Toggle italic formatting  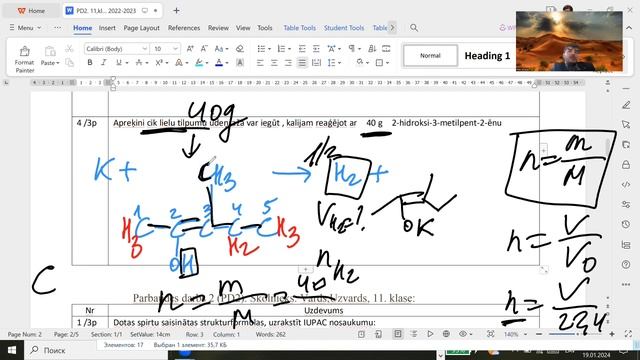(104, 63)
